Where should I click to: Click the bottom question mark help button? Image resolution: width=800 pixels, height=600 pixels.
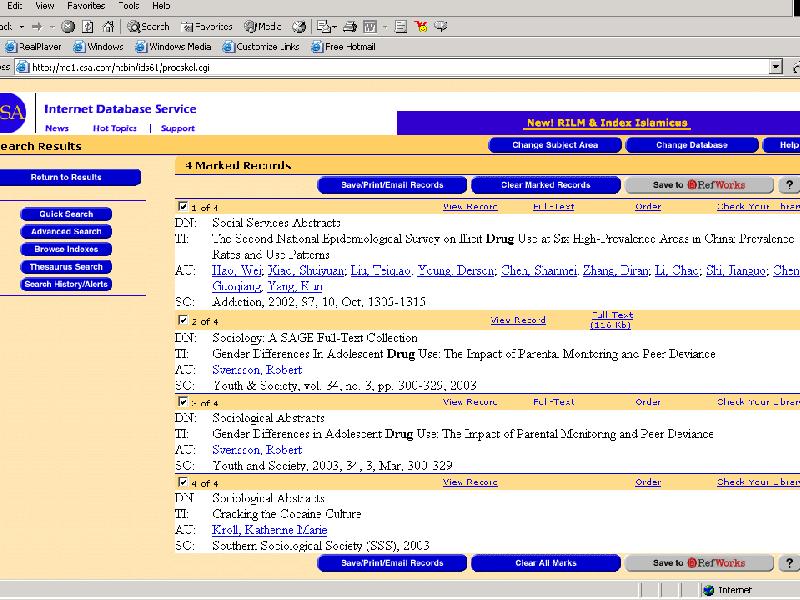click(789, 563)
